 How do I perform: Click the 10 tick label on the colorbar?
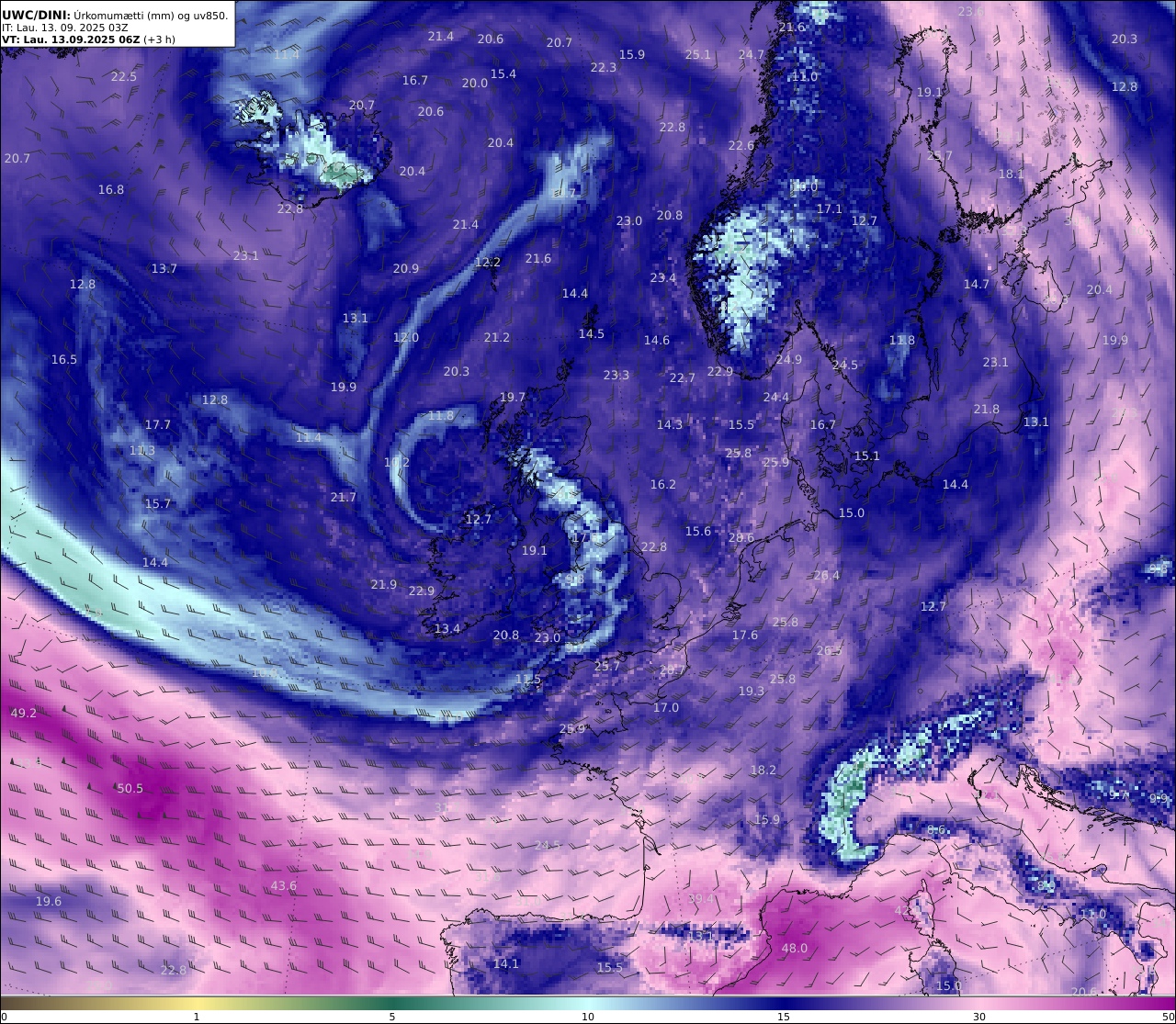(x=588, y=1017)
